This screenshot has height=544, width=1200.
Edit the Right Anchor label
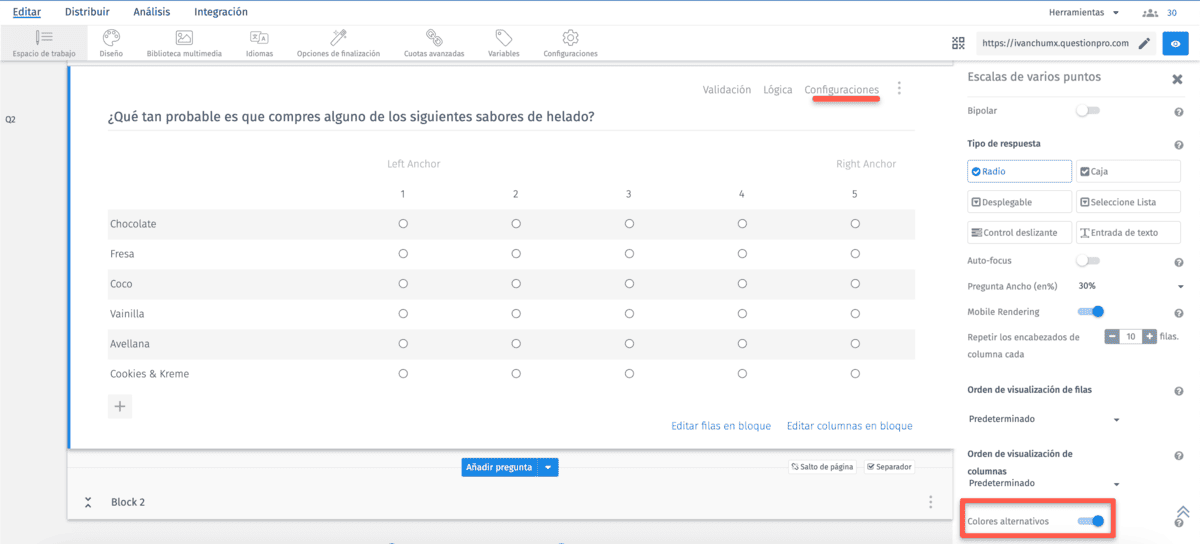[866, 164]
